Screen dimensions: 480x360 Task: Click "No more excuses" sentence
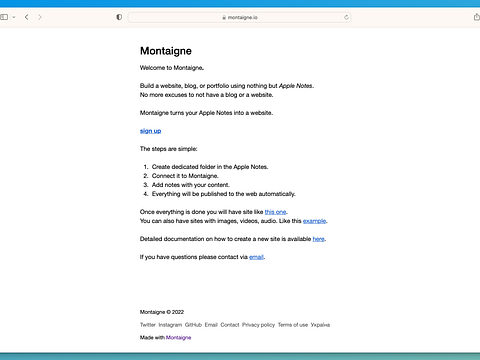pos(206,95)
